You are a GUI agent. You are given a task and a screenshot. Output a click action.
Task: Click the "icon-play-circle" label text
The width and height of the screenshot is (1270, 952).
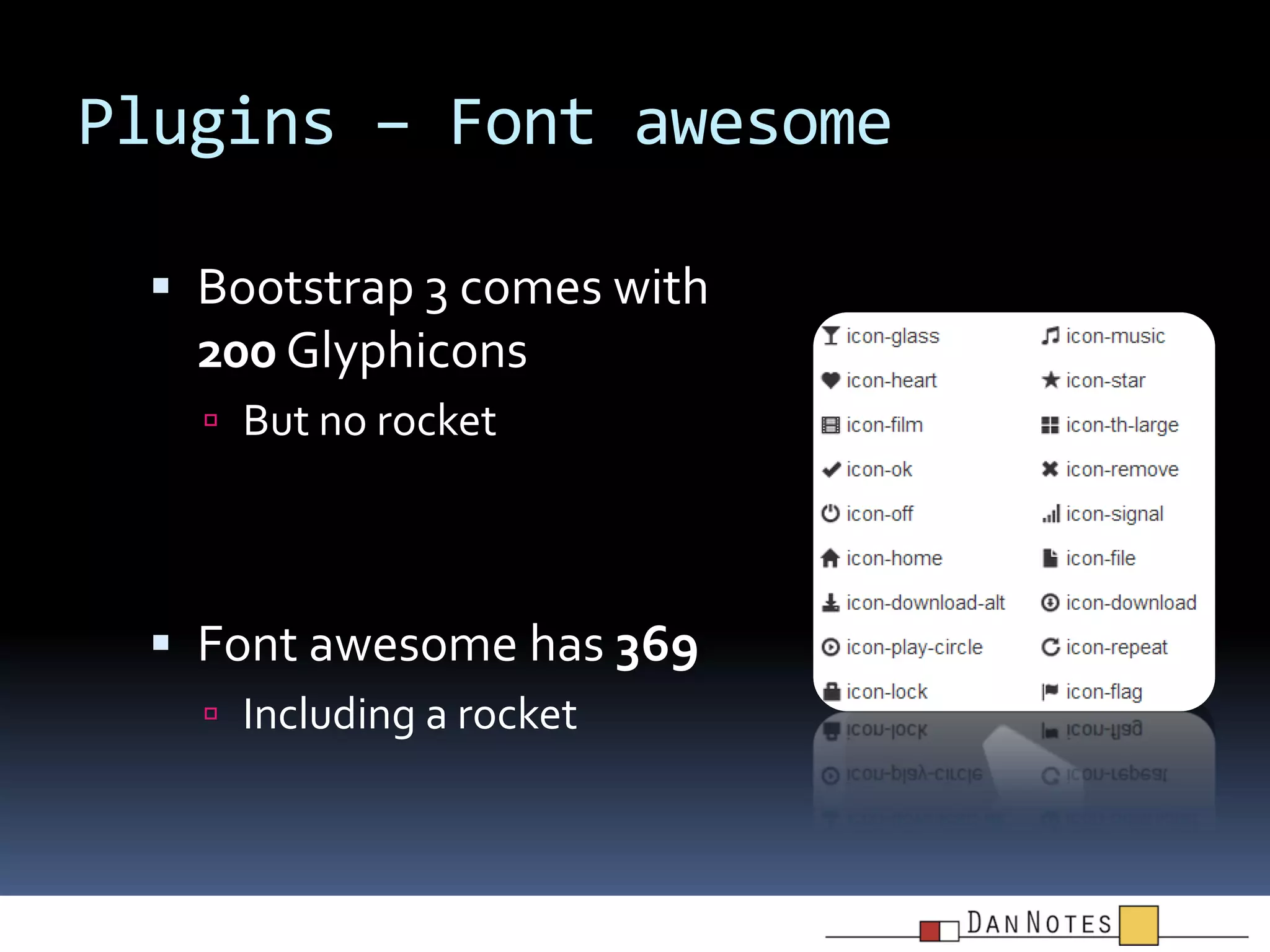(915, 648)
